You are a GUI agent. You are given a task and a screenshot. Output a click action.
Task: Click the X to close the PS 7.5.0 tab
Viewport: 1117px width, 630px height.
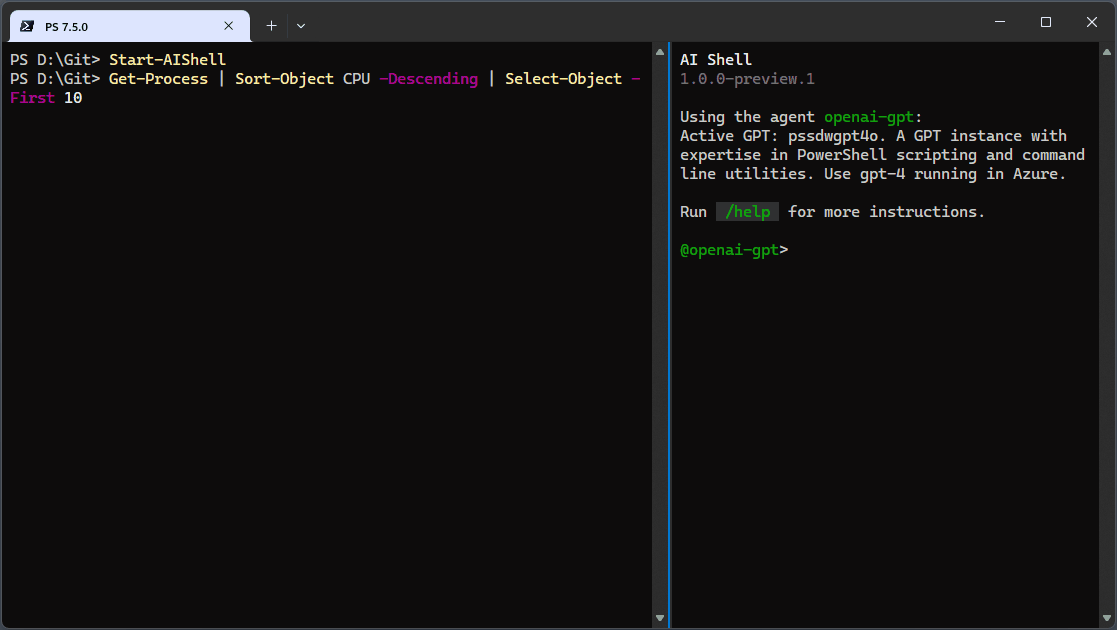pos(228,25)
